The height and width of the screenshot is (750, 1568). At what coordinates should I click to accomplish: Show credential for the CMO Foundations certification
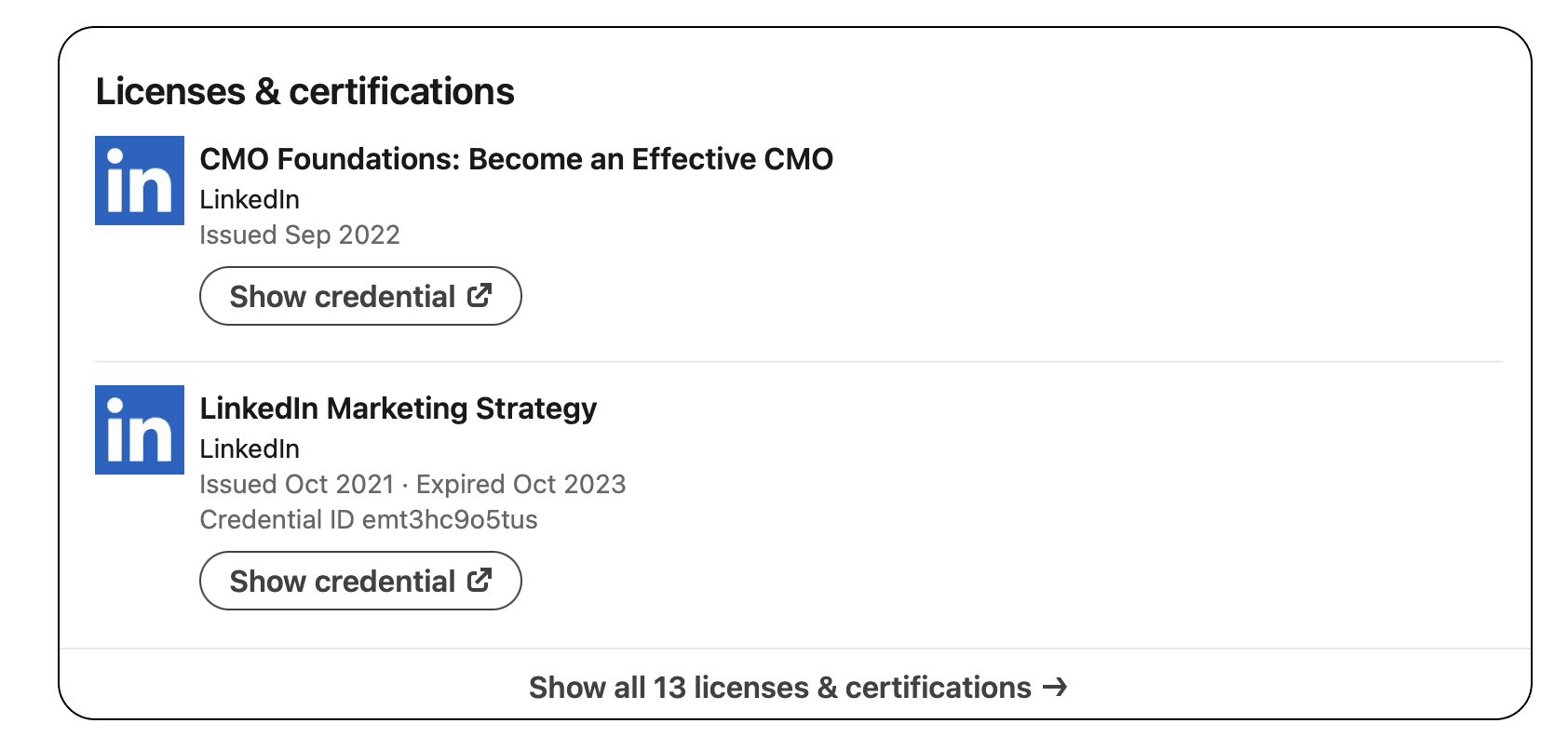point(360,296)
